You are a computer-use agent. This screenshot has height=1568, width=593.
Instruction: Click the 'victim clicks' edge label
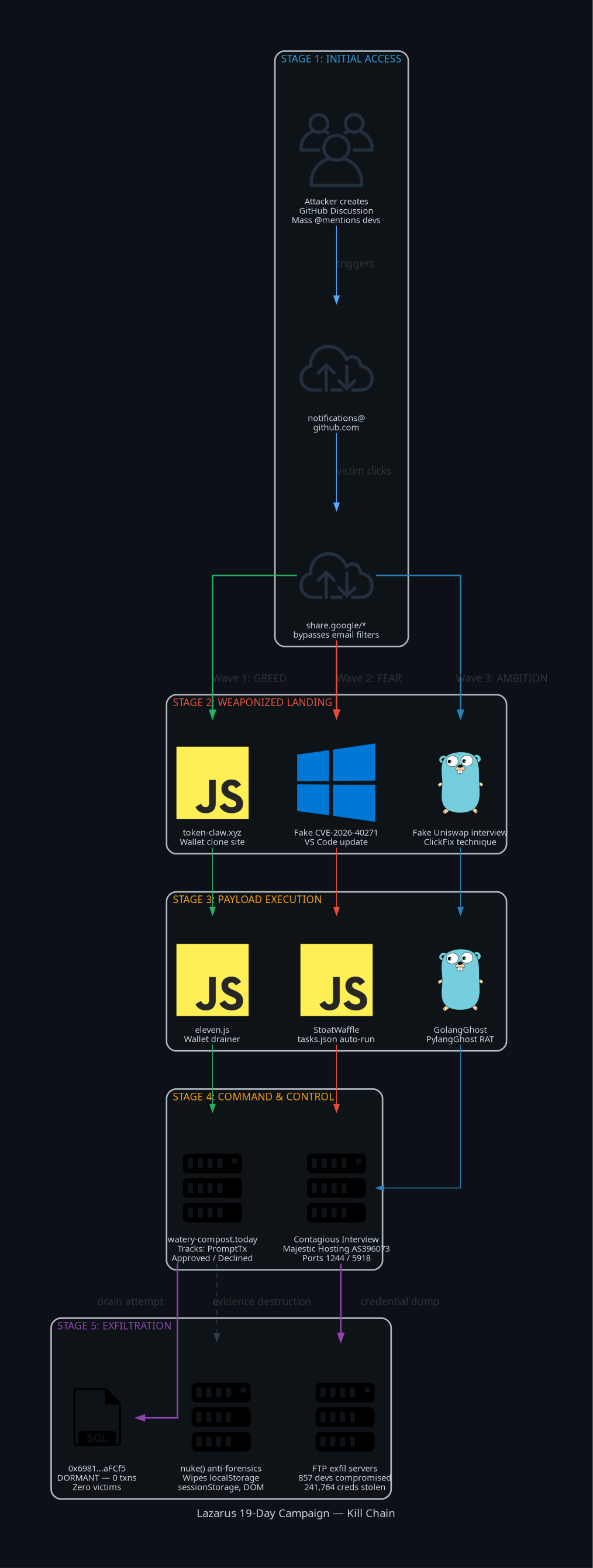pos(364,471)
